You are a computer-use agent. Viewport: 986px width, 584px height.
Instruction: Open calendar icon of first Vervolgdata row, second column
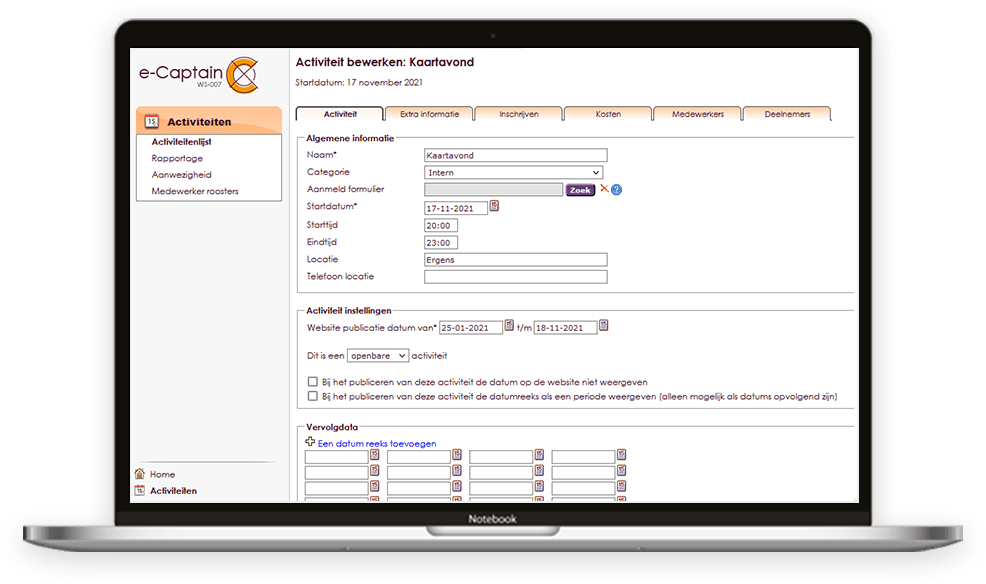click(457, 454)
